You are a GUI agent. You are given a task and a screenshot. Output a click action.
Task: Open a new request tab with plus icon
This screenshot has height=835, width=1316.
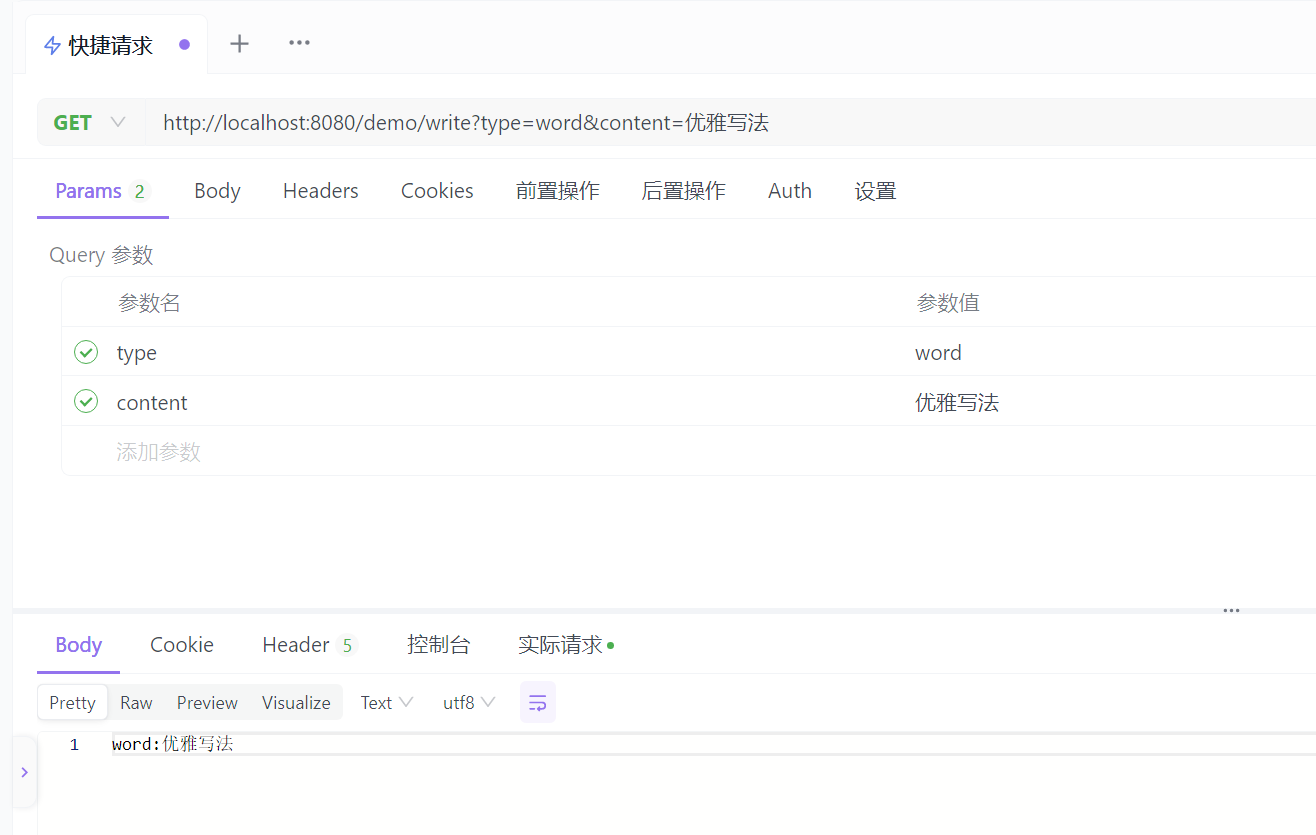tap(239, 43)
